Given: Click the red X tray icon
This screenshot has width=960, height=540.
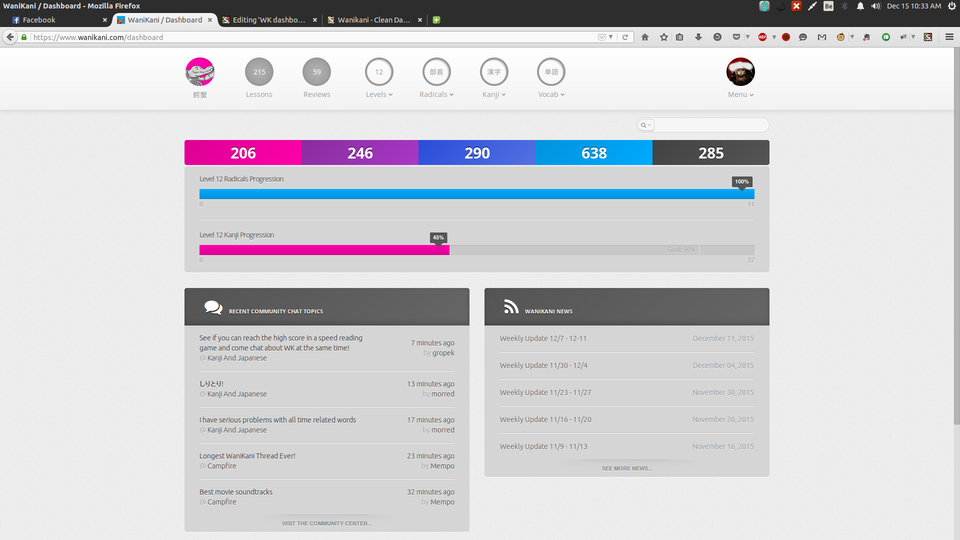Looking at the screenshot, I should pos(796,6).
